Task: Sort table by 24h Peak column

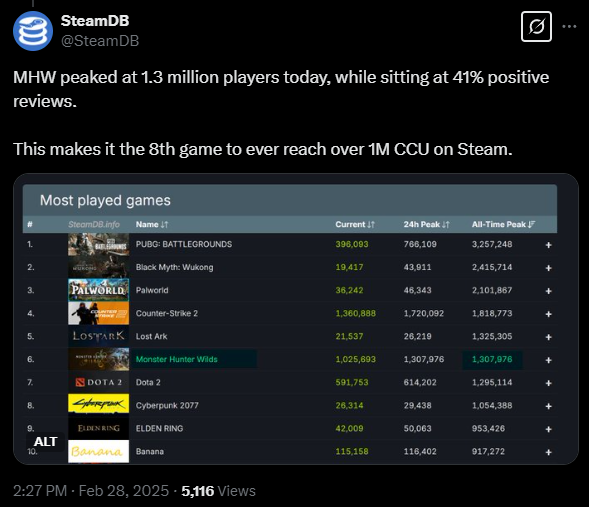Action: [426, 224]
